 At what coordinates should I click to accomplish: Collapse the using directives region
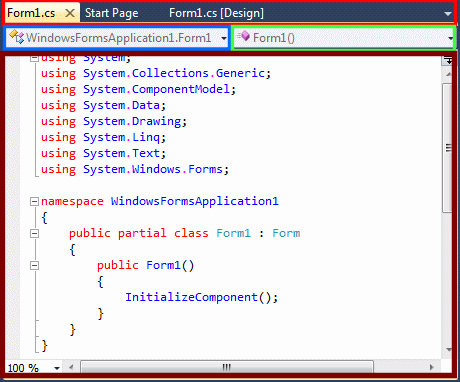(x=34, y=58)
